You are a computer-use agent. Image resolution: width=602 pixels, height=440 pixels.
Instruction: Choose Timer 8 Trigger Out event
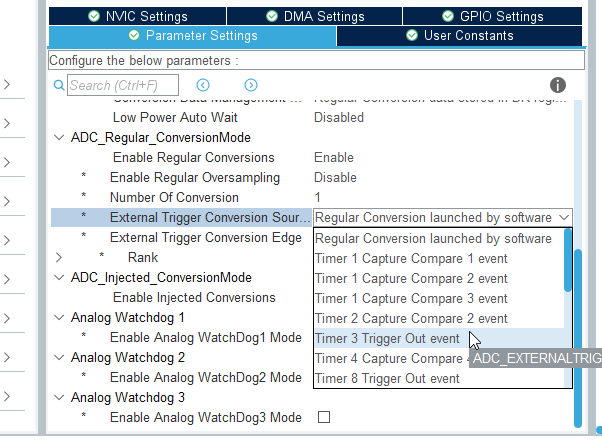coord(439,378)
